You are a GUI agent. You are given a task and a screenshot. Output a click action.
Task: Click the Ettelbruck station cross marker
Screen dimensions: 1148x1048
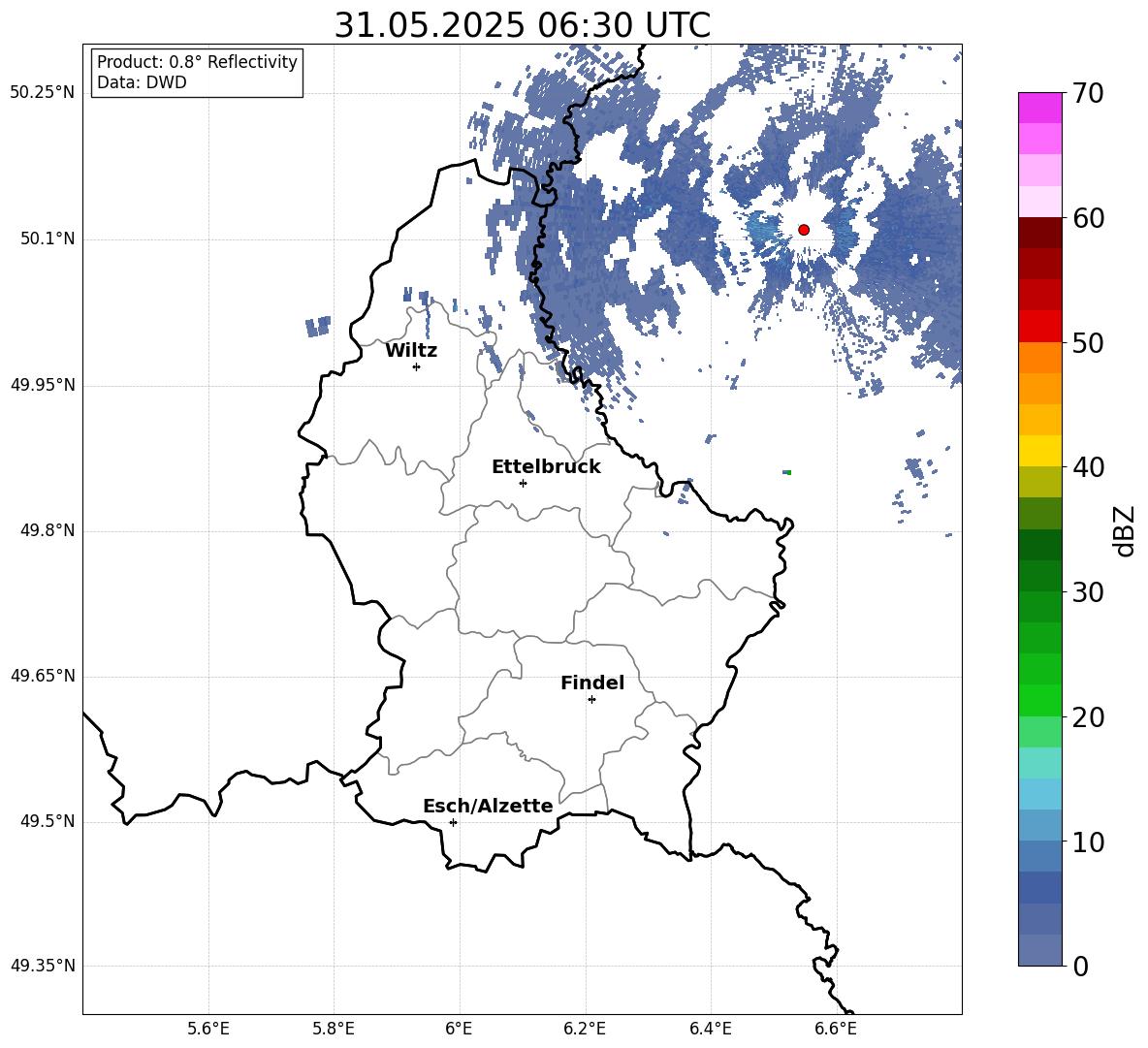pyautogui.click(x=523, y=483)
